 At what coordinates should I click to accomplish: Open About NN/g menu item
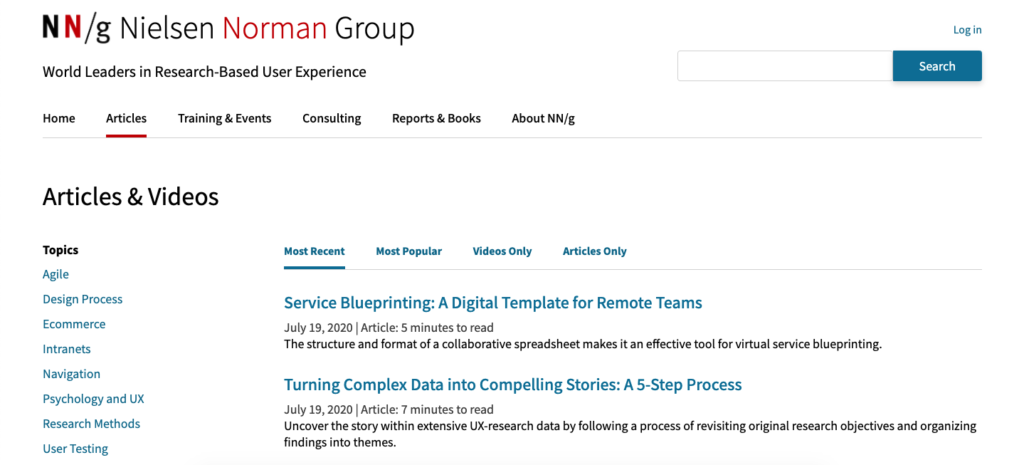(543, 118)
